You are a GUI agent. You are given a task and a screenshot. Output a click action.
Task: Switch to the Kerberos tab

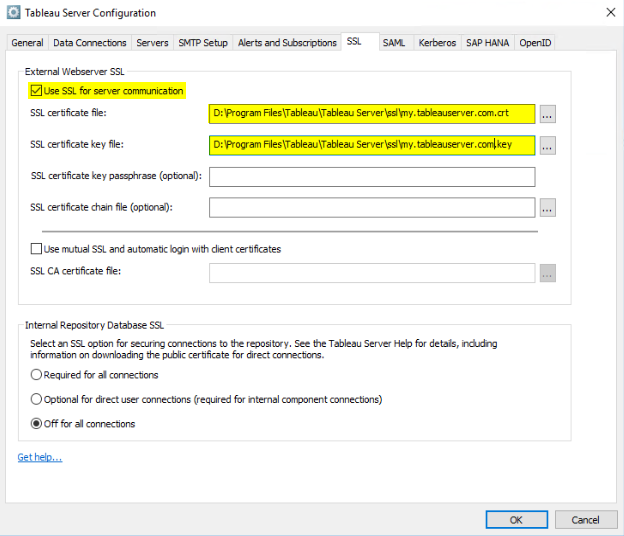(x=437, y=43)
